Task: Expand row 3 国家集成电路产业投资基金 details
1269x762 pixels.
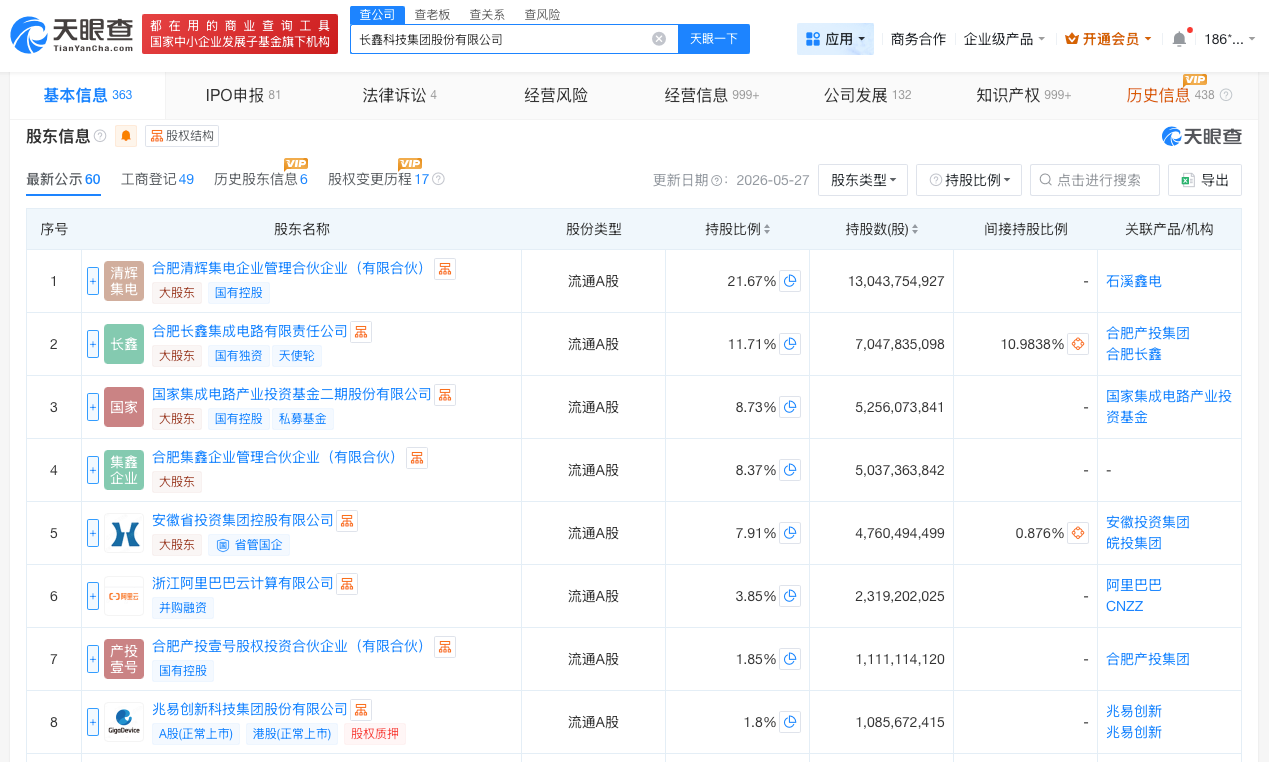Action: [x=93, y=407]
